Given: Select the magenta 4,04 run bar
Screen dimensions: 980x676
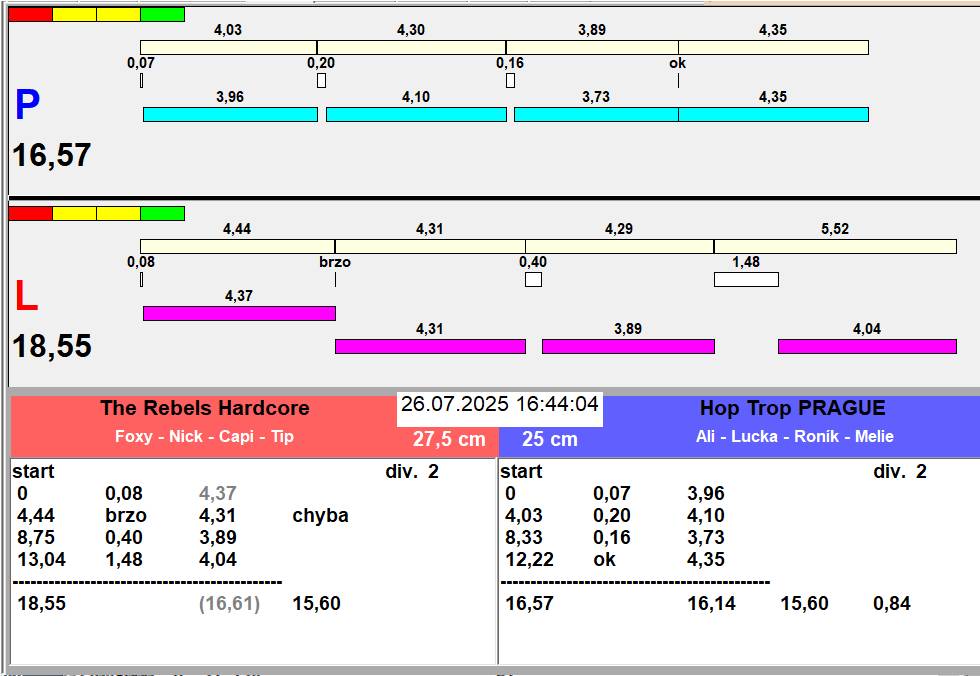Looking at the screenshot, I should coord(868,346).
